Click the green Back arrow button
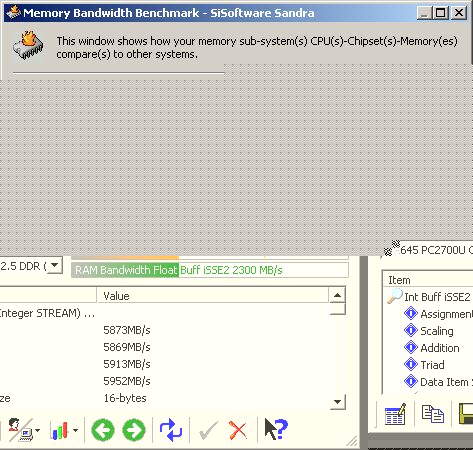473x450 pixels. point(103,430)
